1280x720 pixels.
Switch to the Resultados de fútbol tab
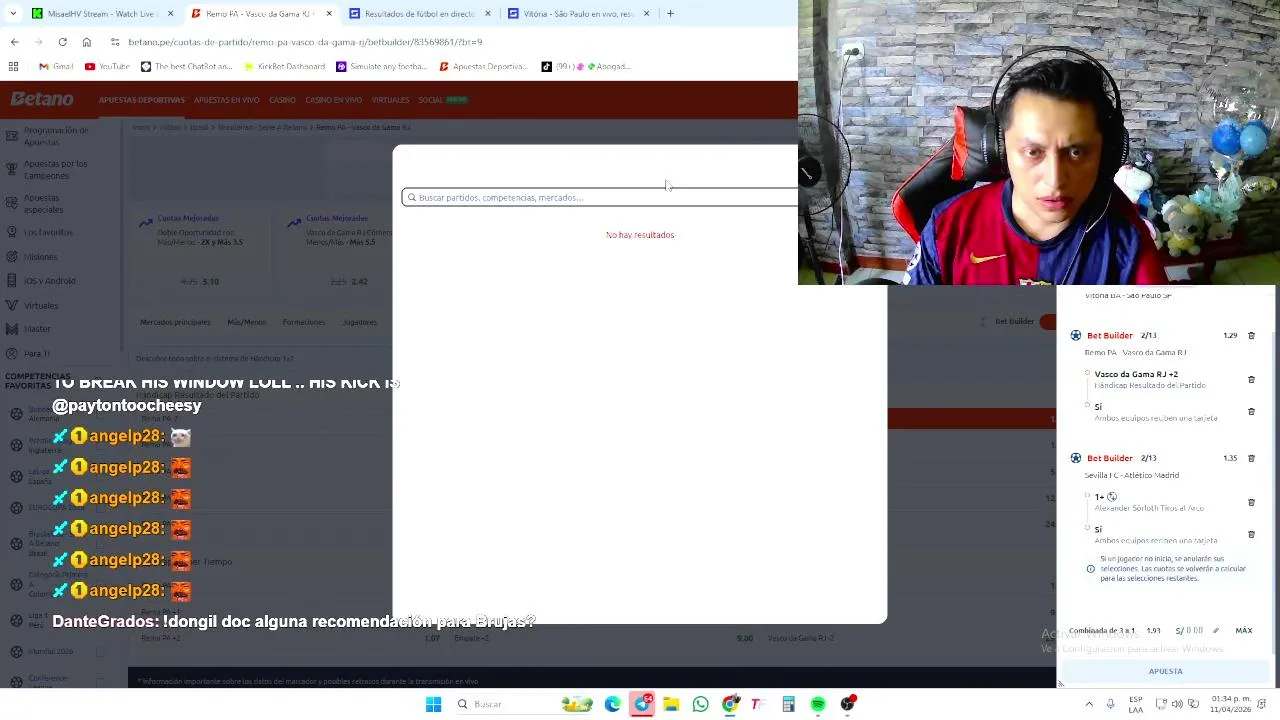tap(421, 14)
